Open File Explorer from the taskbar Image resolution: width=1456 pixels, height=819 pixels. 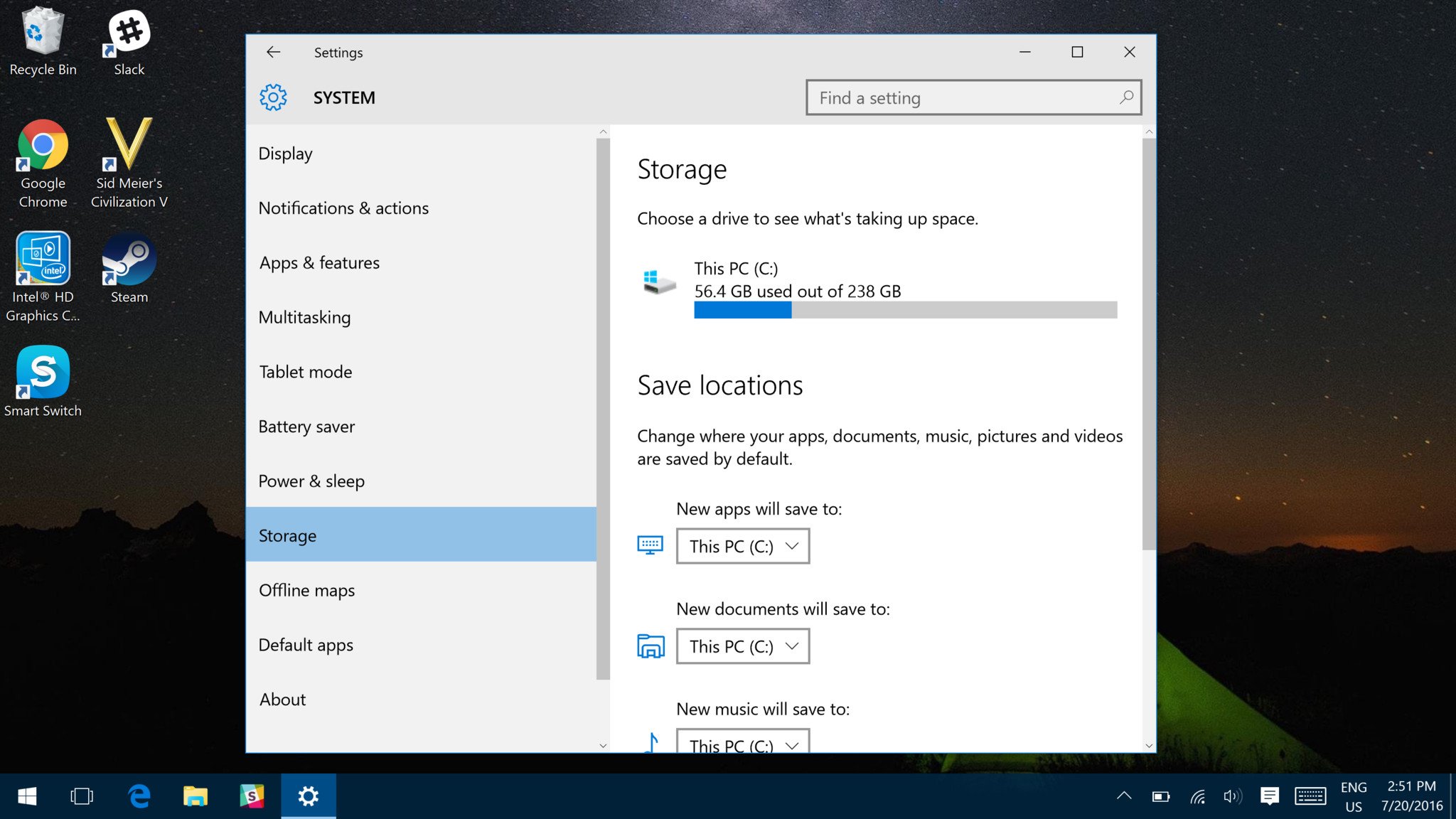(x=195, y=796)
